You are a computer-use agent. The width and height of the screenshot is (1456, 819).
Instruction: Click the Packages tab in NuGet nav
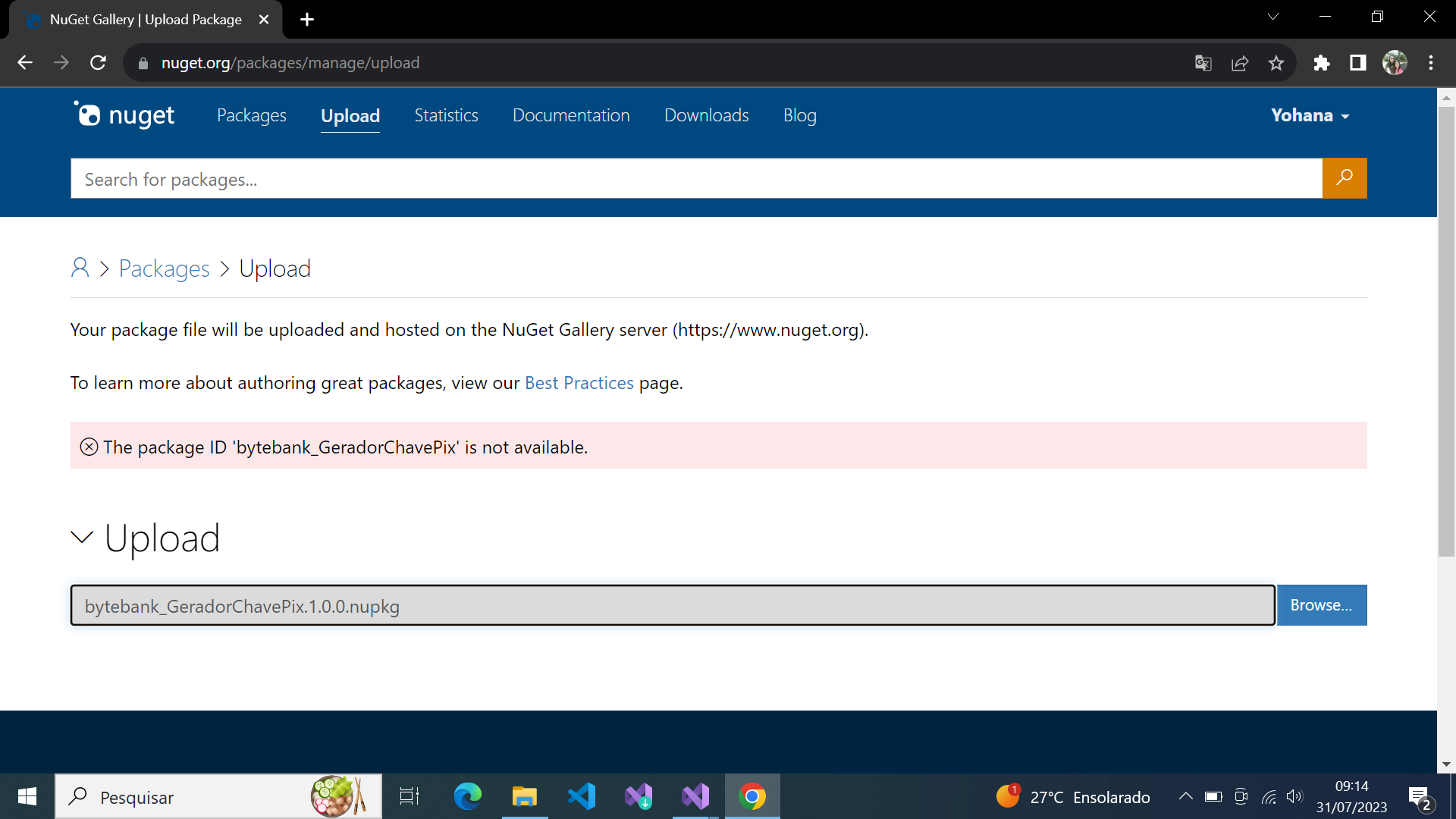(x=252, y=114)
